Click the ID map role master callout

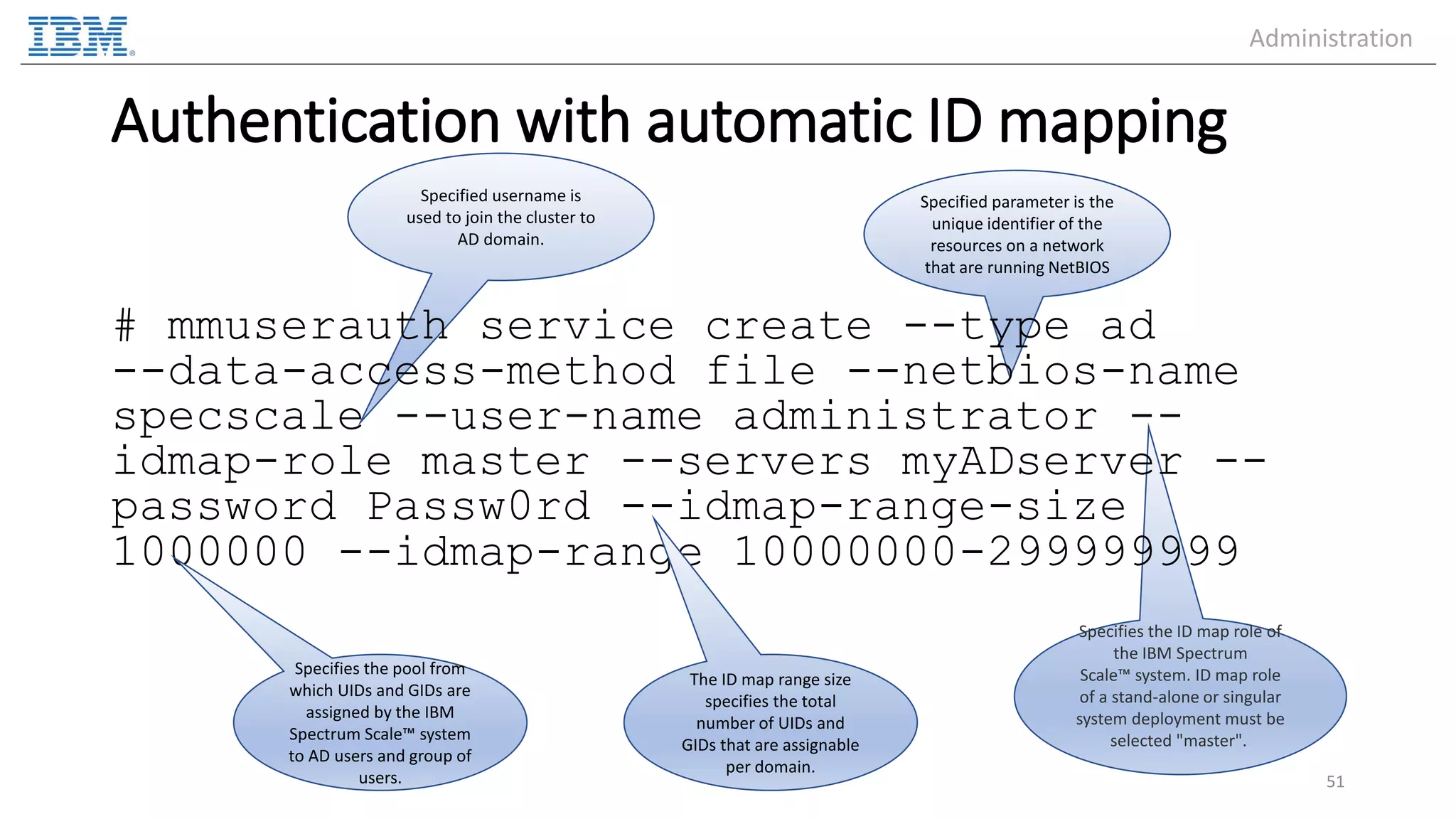(x=1179, y=697)
